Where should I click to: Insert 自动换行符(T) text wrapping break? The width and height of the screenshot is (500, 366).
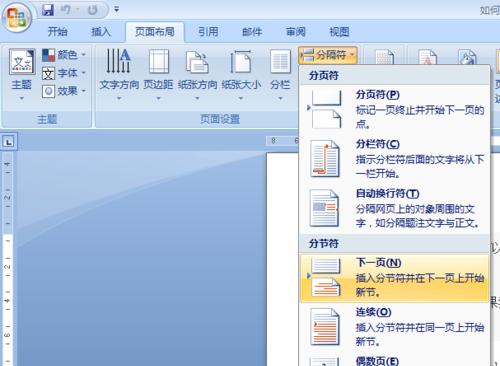tap(395, 208)
